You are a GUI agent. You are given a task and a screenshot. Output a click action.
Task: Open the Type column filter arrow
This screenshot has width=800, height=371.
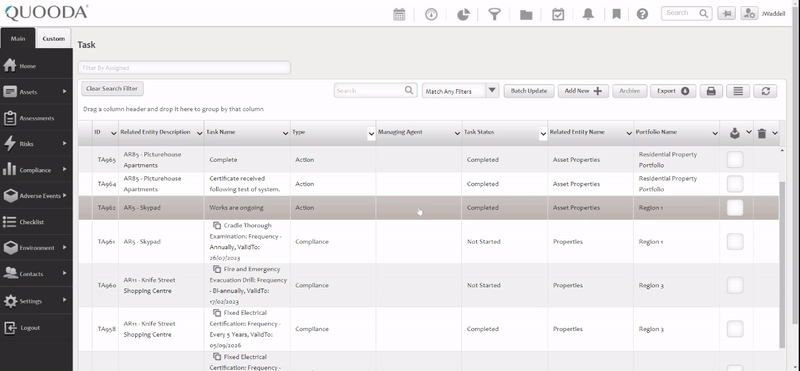coord(371,133)
